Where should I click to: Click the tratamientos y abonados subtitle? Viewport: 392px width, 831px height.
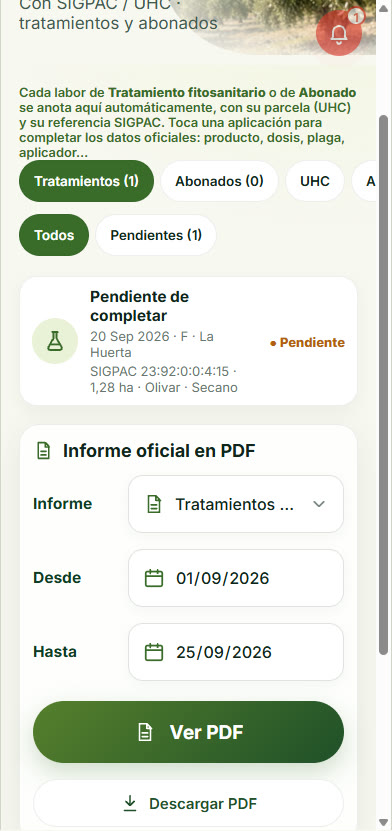(x=118, y=24)
